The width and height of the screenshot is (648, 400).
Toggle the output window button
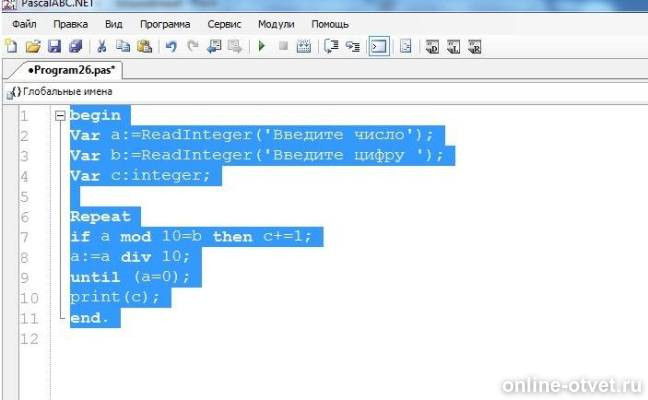pos(379,46)
